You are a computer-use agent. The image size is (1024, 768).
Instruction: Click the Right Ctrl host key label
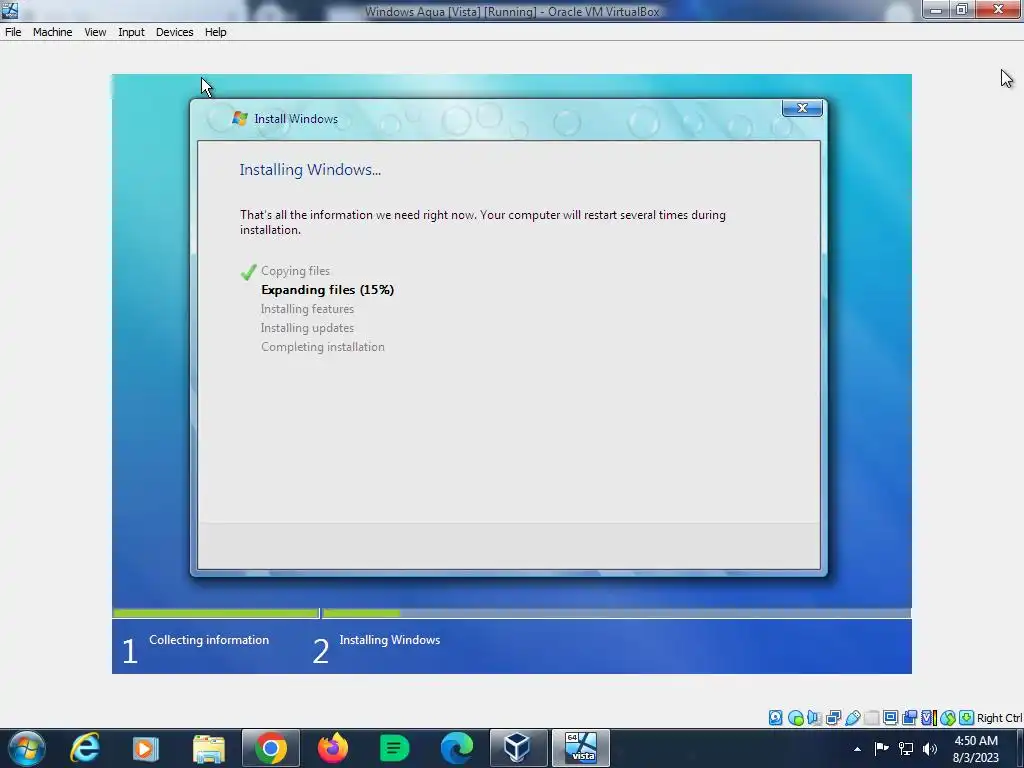tap(999, 718)
